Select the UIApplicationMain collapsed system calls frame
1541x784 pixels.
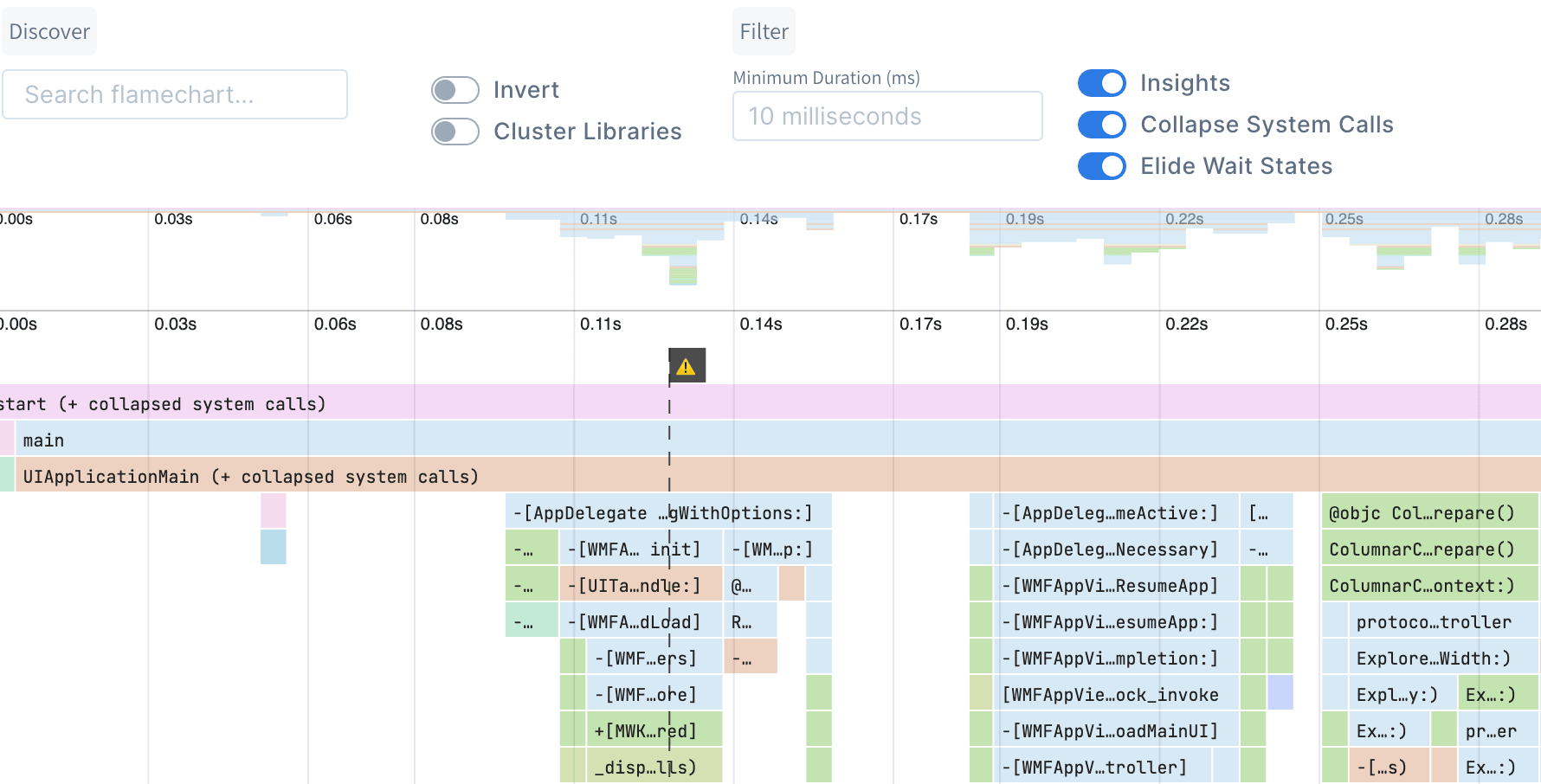346,476
